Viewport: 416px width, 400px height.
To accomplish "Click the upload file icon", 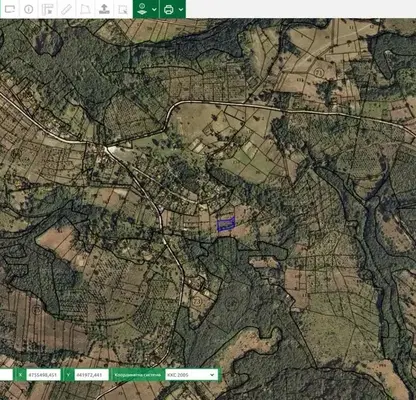I will point(104,9).
